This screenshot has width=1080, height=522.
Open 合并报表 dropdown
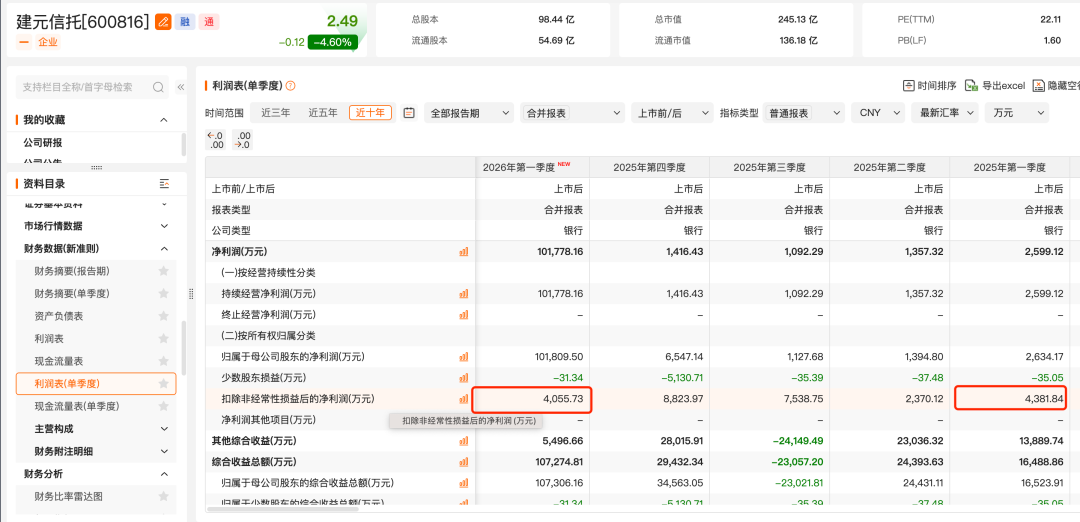(x=572, y=113)
